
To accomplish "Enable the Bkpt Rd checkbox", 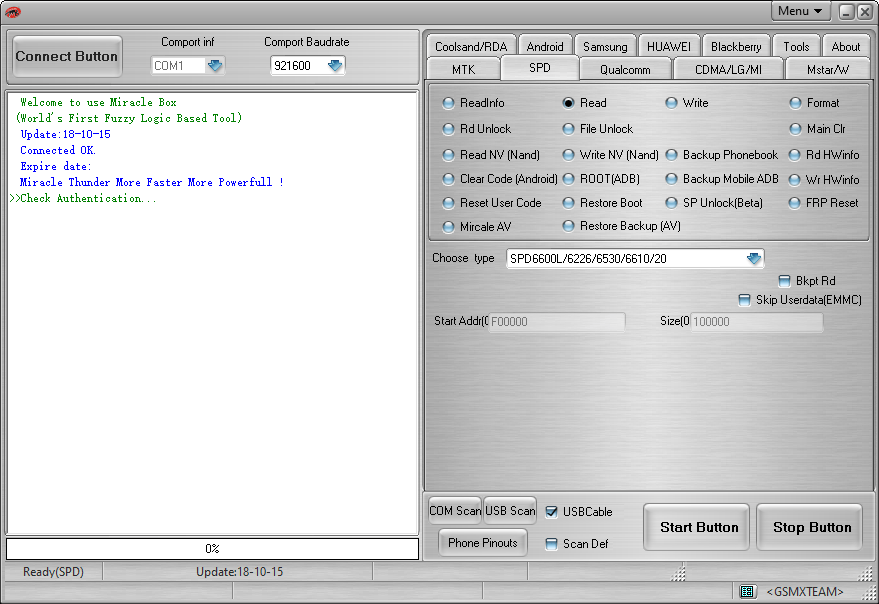I will pyautogui.click(x=784, y=281).
